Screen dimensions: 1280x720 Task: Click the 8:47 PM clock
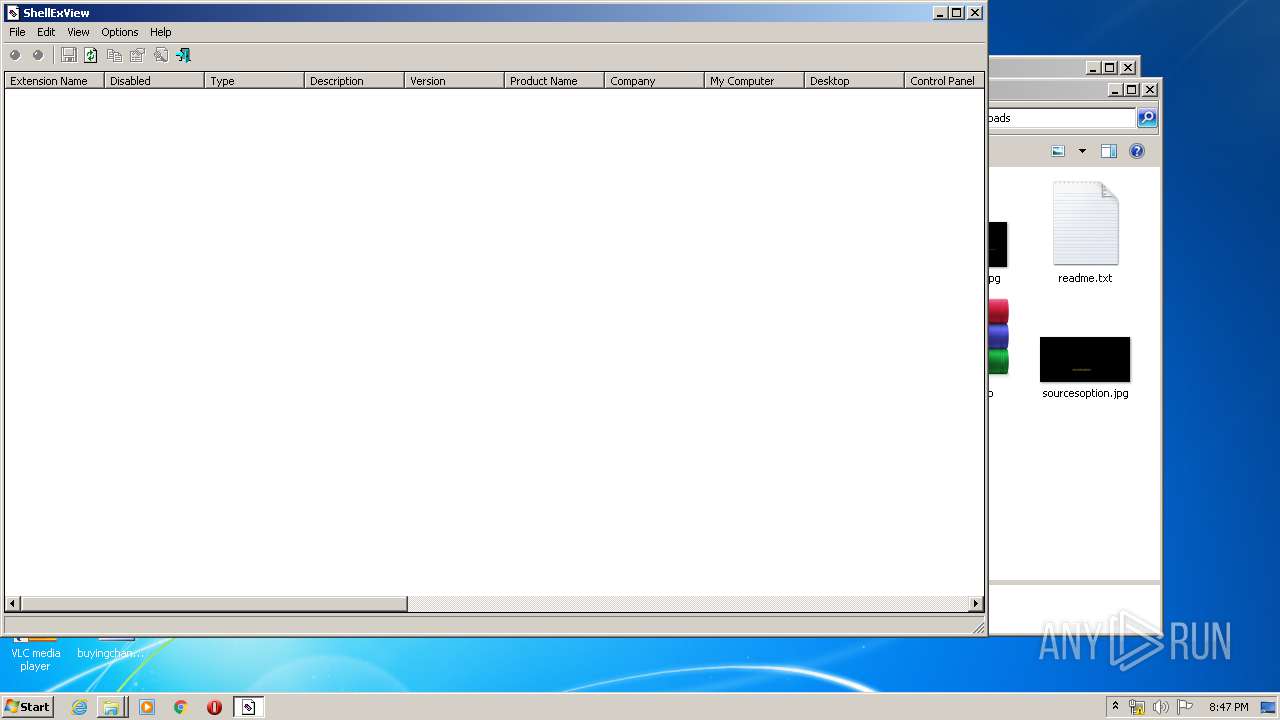pyautogui.click(x=1228, y=707)
